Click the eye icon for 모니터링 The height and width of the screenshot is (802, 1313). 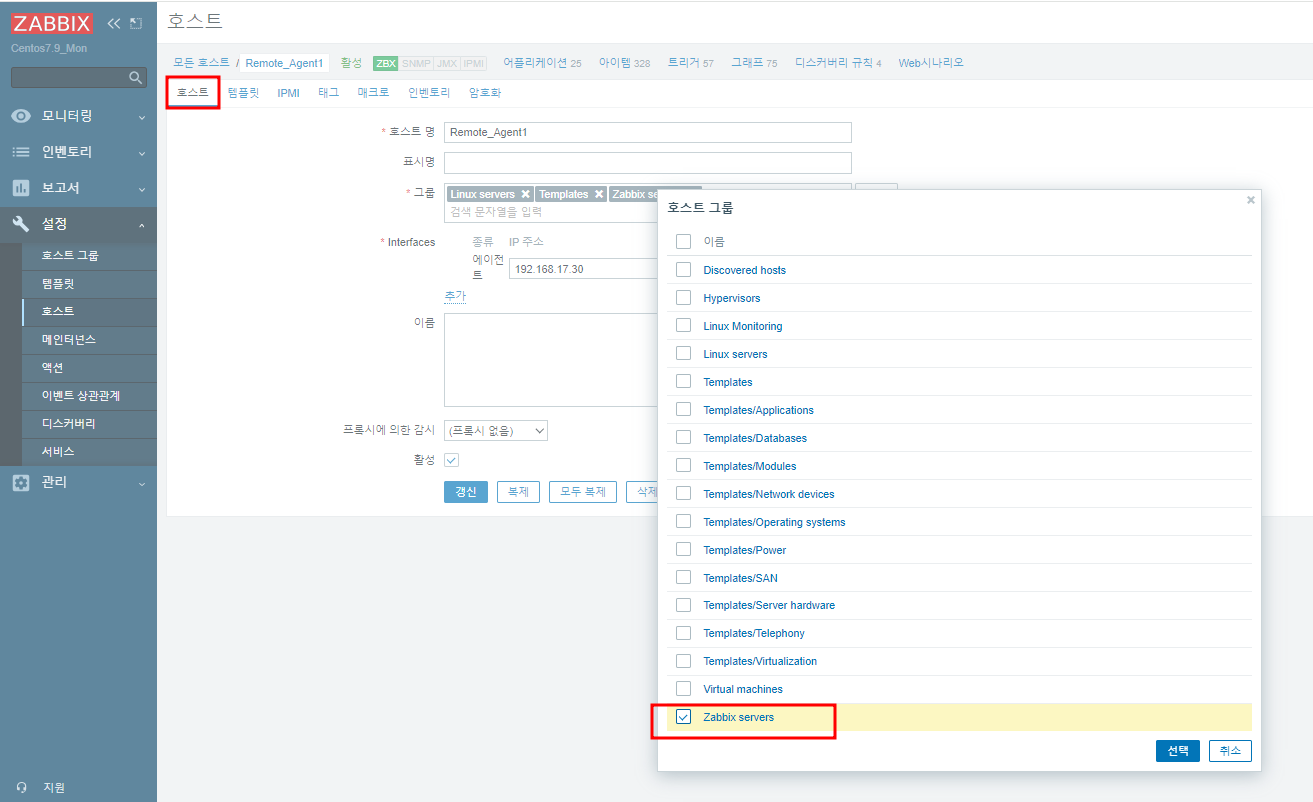click(x=21, y=116)
